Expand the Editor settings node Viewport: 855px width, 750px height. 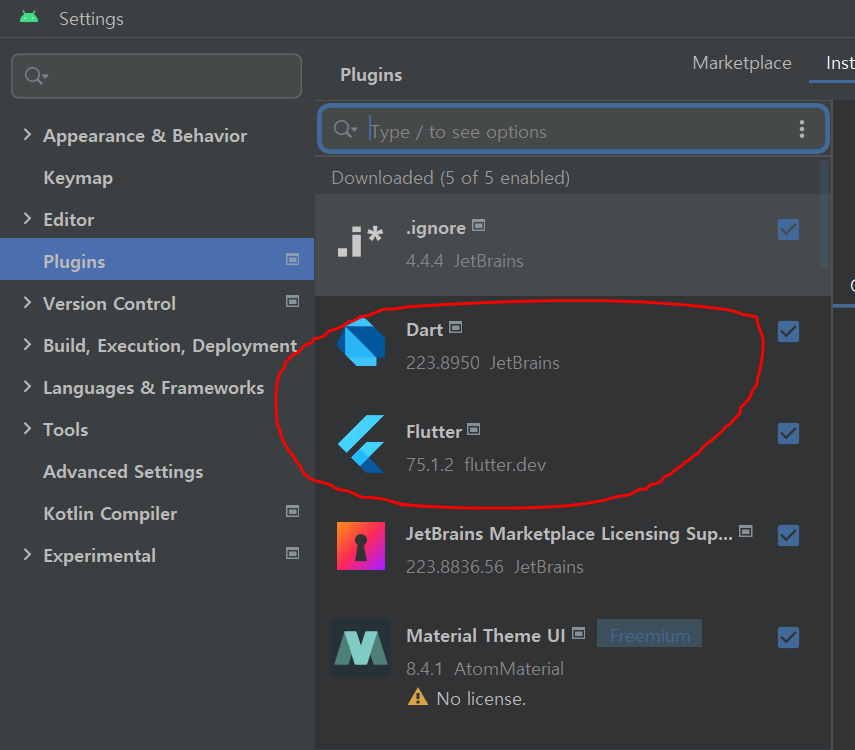click(27, 219)
